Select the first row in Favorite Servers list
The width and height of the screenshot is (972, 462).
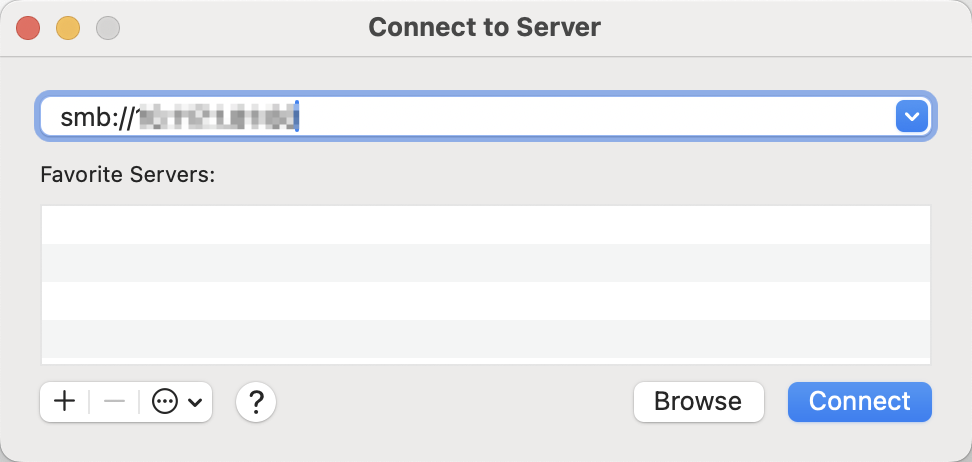486,225
